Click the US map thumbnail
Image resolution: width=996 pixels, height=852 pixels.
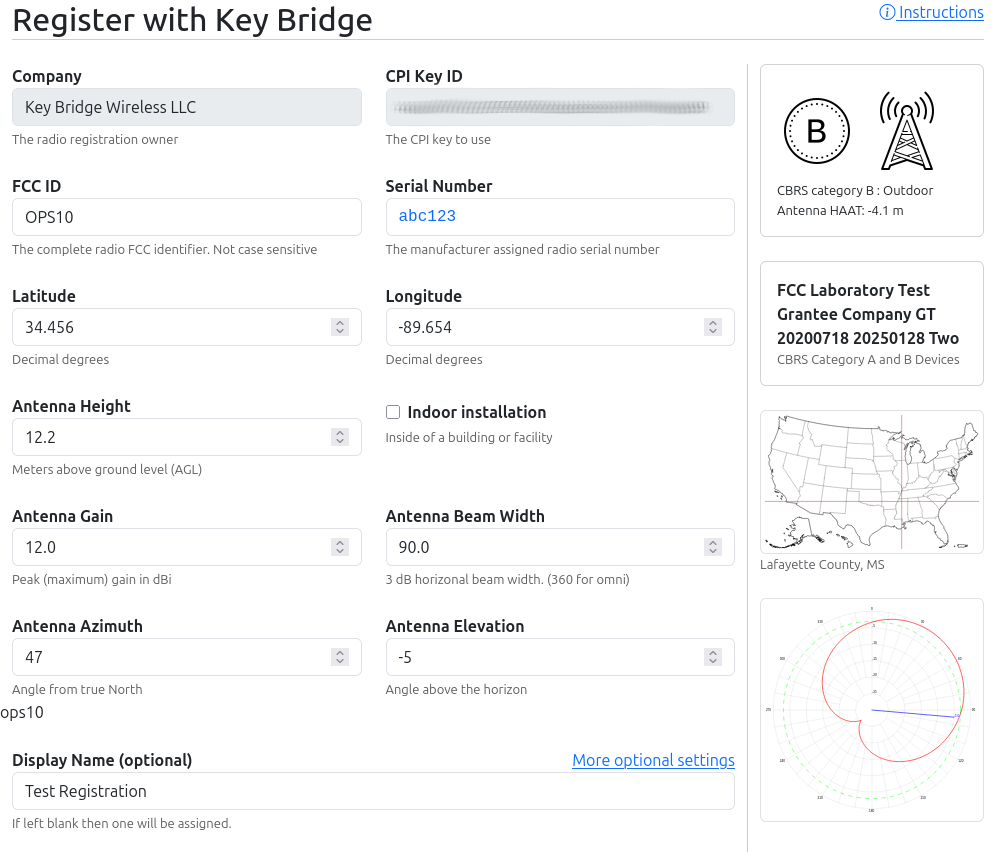[871, 482]
